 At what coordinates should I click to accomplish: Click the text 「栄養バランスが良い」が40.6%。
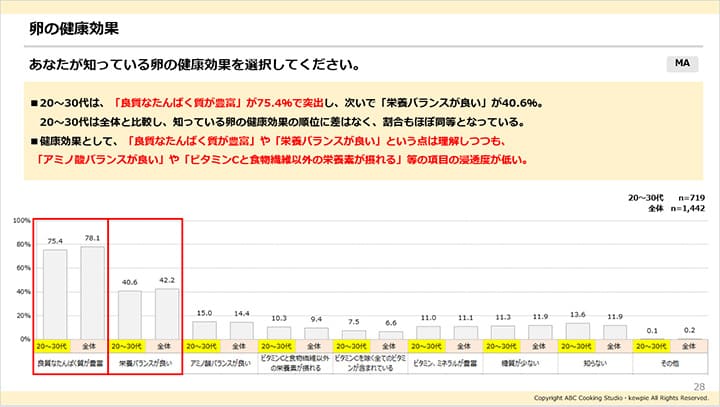(x=462, y=103)
